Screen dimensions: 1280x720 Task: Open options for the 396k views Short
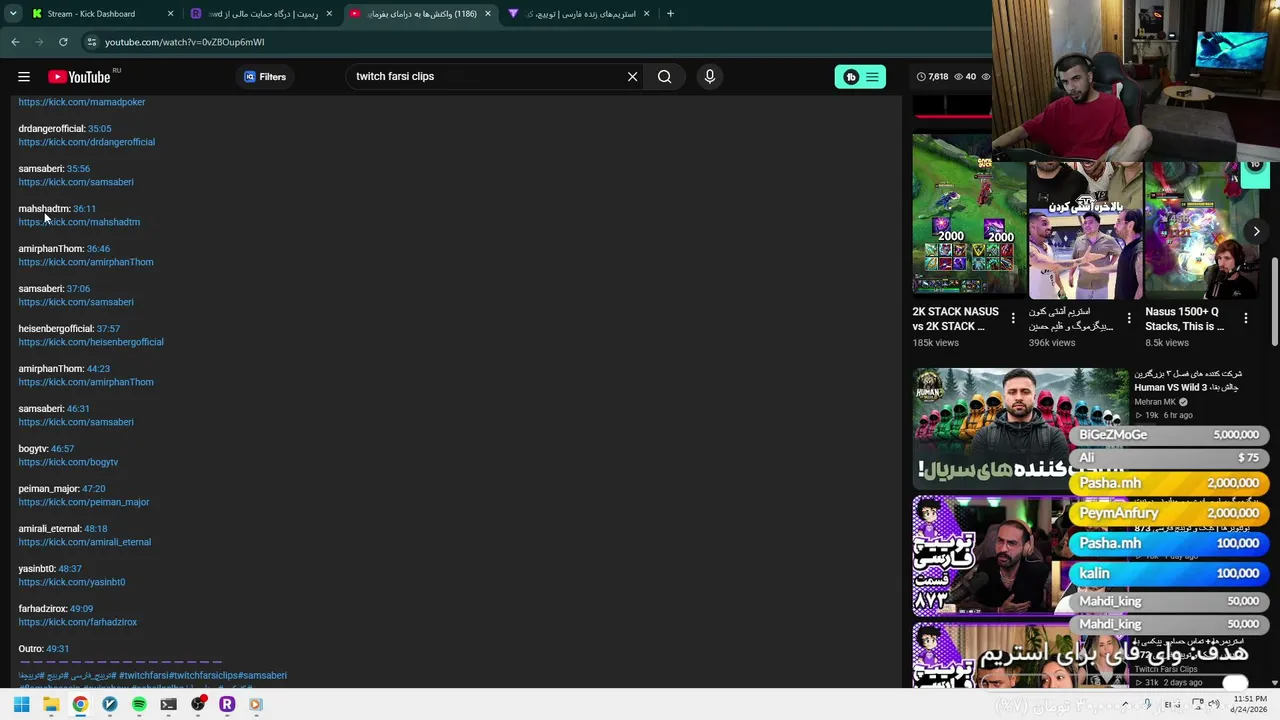click(x=1129, y=319)
